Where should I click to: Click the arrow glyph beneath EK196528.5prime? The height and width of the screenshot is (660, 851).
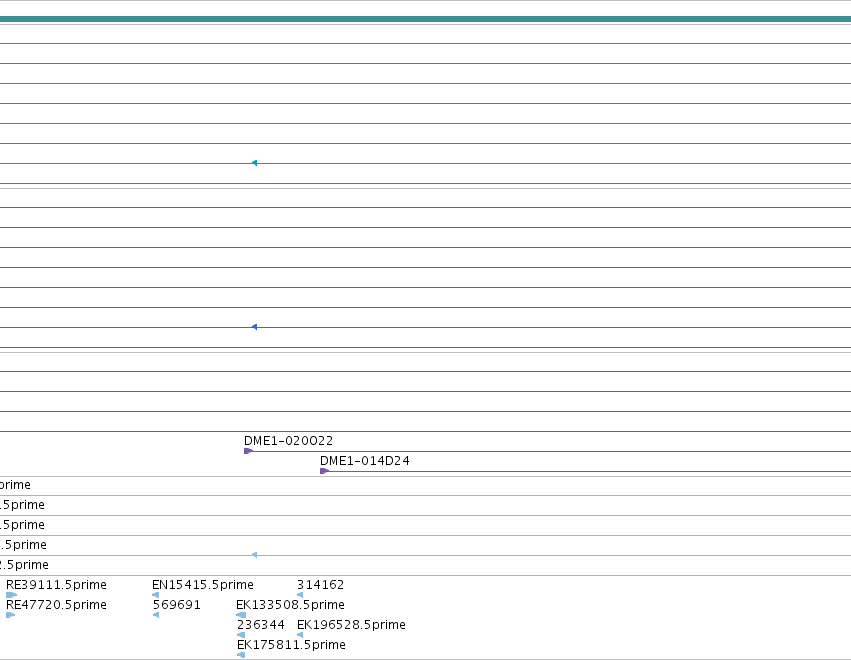click(x=300, y=635)
